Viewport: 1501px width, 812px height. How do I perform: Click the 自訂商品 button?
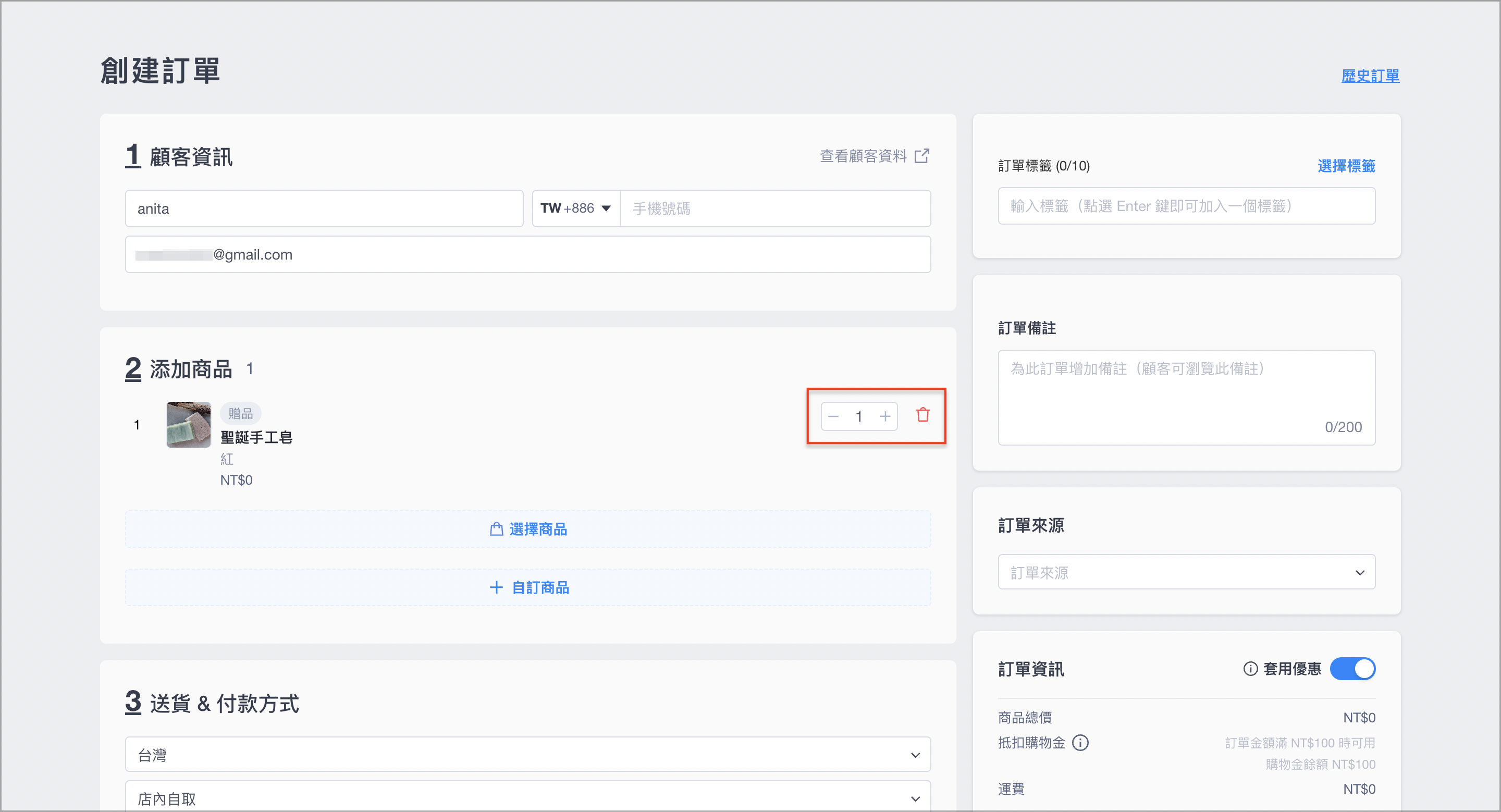click(528, 587)
